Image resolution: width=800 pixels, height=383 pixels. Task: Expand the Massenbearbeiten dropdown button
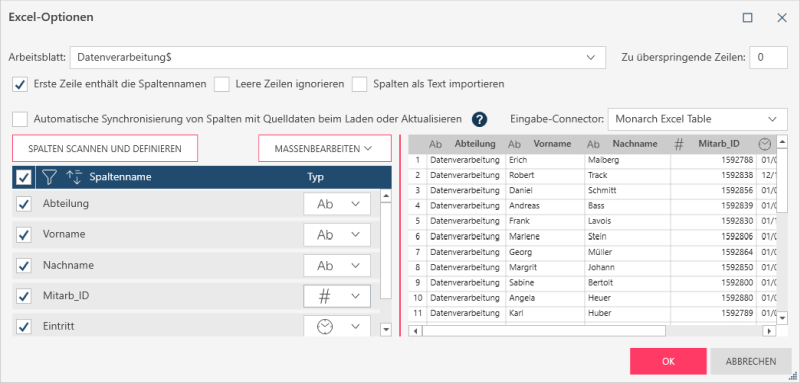point(325,148)
